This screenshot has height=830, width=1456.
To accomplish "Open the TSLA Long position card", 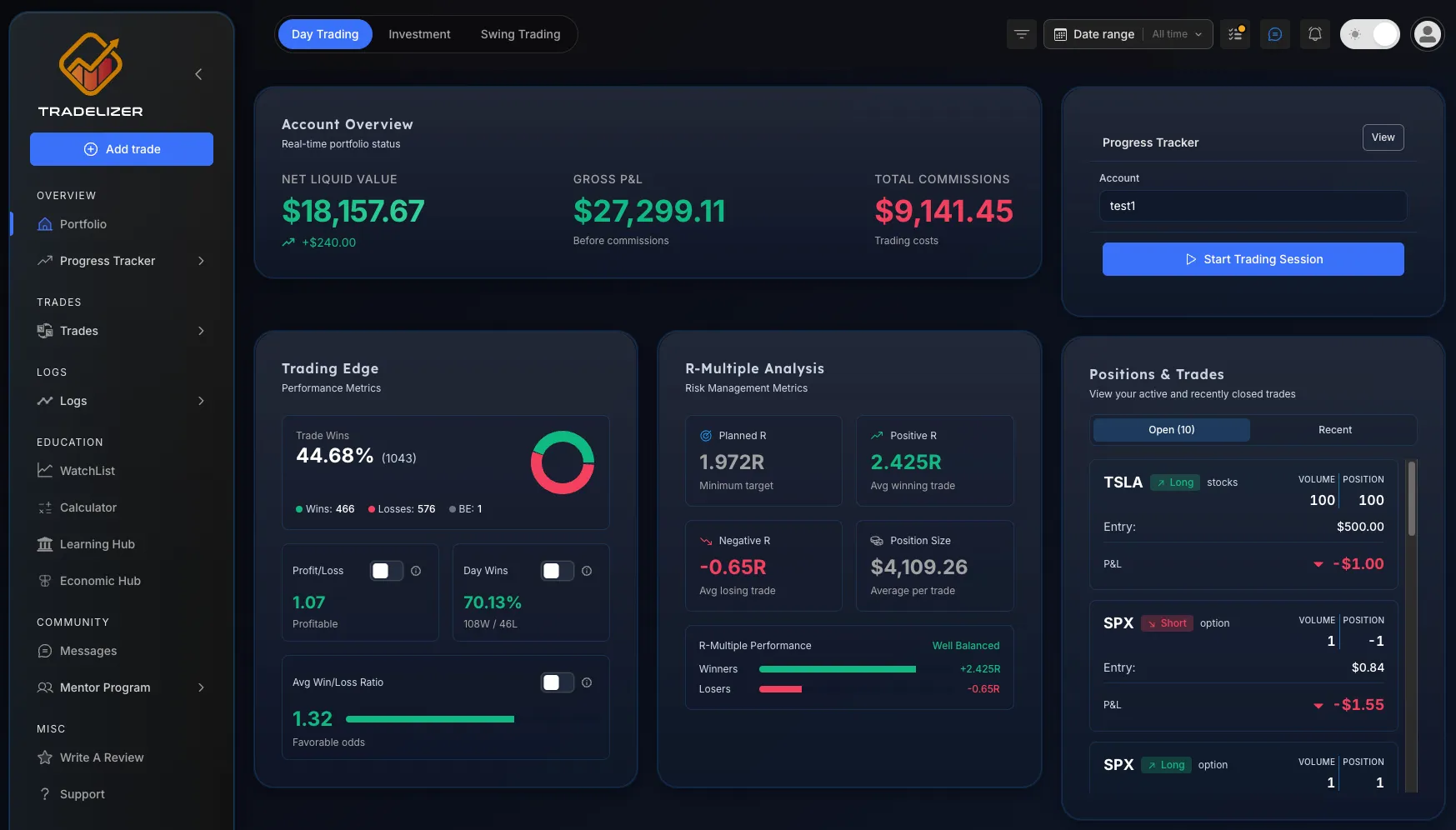I will [1243, 525].
